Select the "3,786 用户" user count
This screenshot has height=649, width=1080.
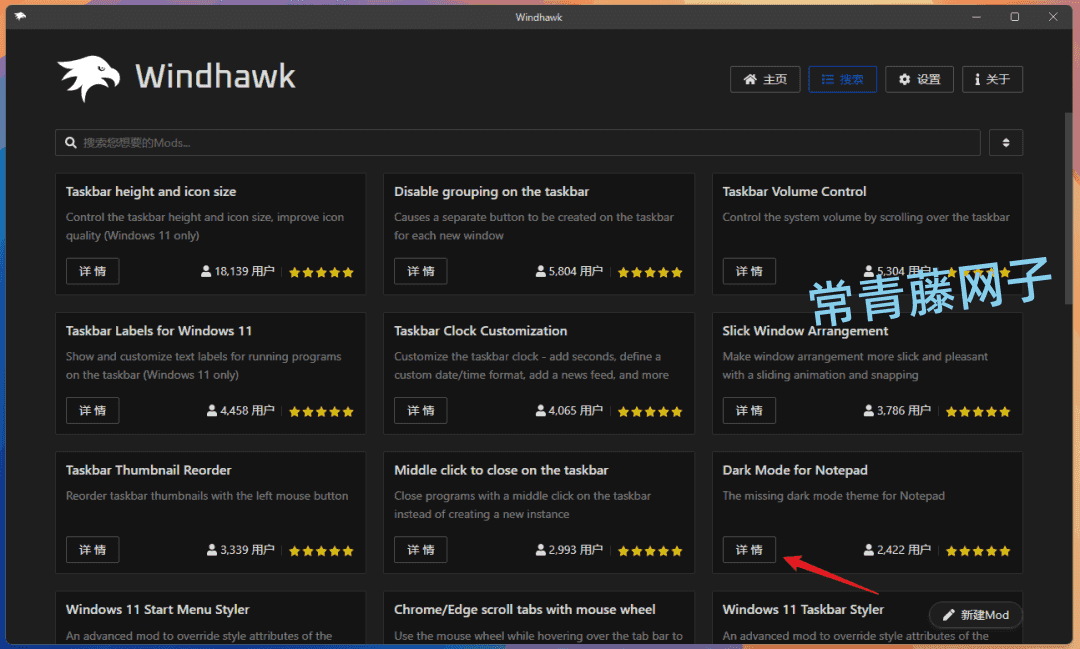(x=897, y=411)
